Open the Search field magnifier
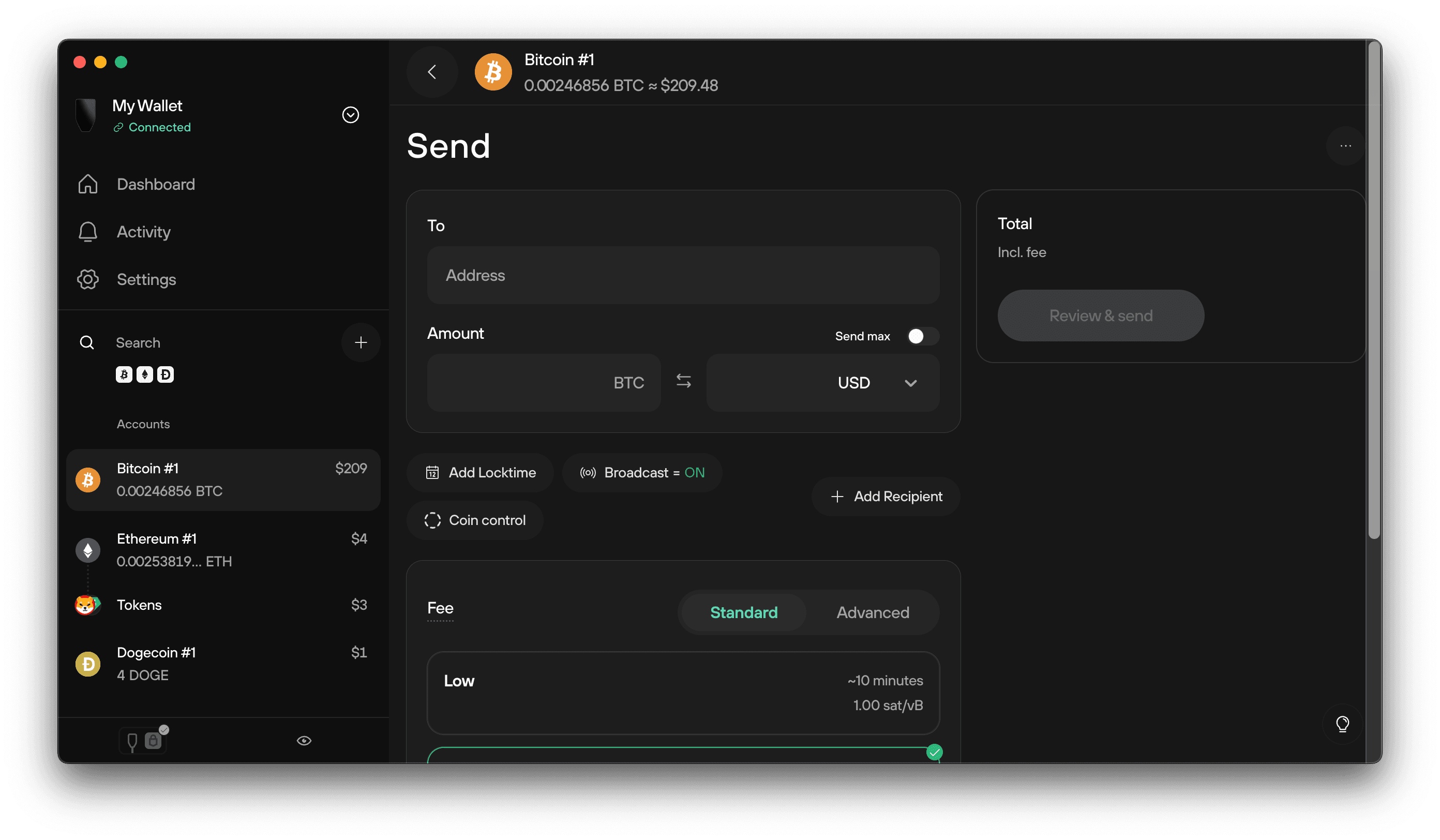 (87, 342)
